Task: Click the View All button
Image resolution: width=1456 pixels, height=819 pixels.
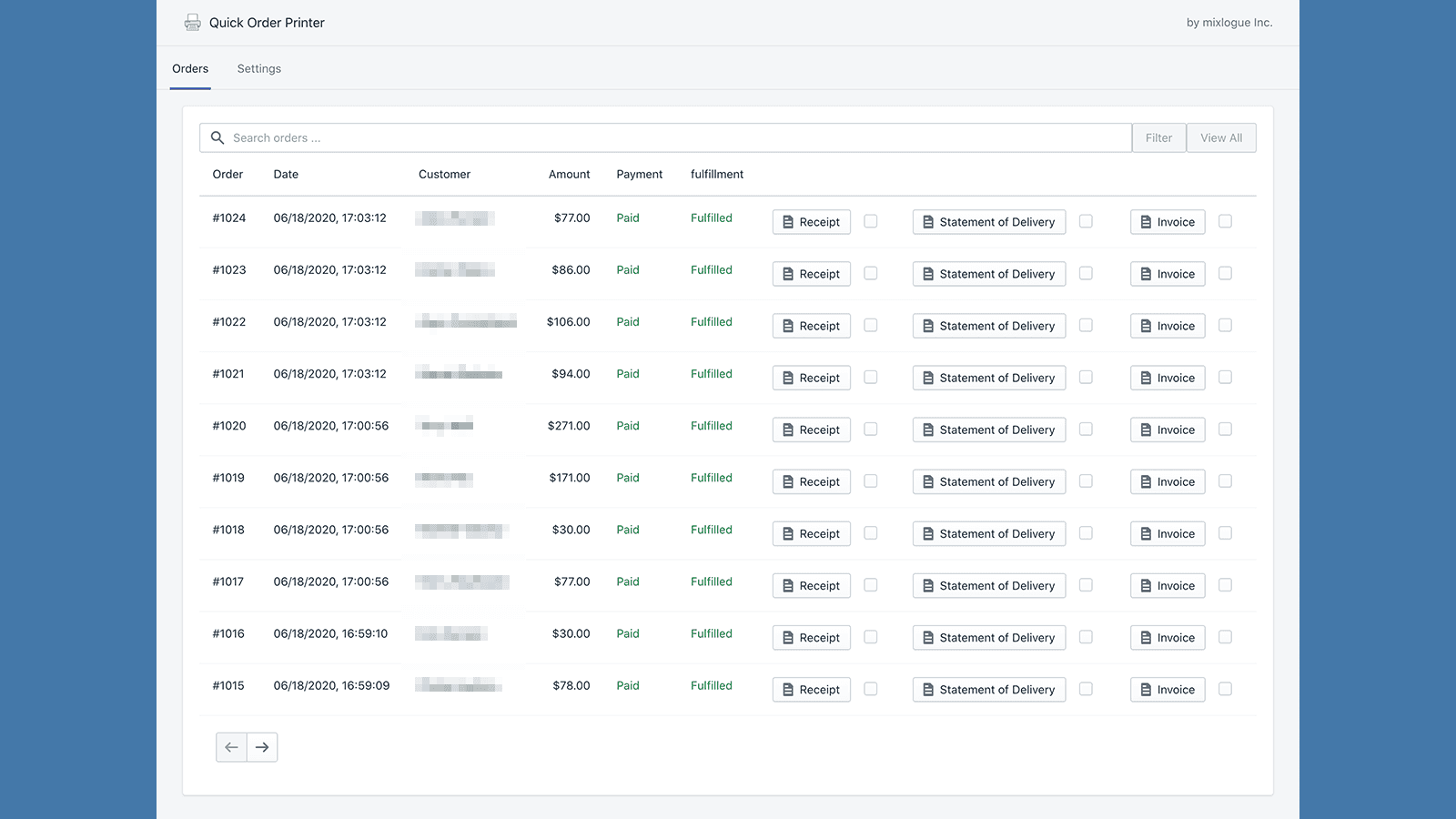Action: tap(1221, 138)
